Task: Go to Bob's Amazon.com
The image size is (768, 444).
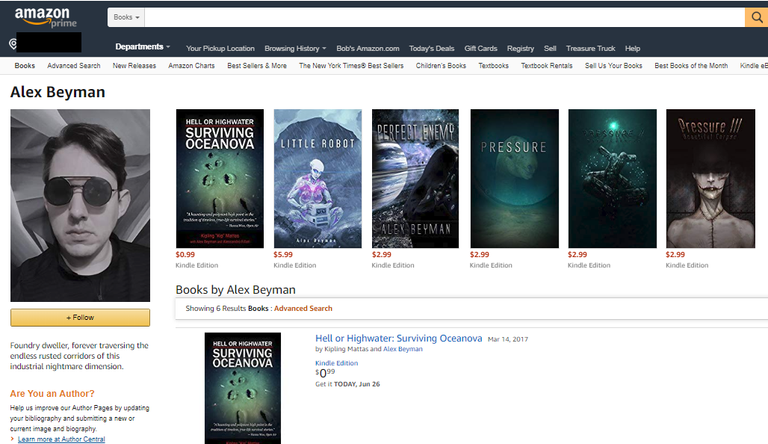Action: pyautogui.click(x=367, y=48)
